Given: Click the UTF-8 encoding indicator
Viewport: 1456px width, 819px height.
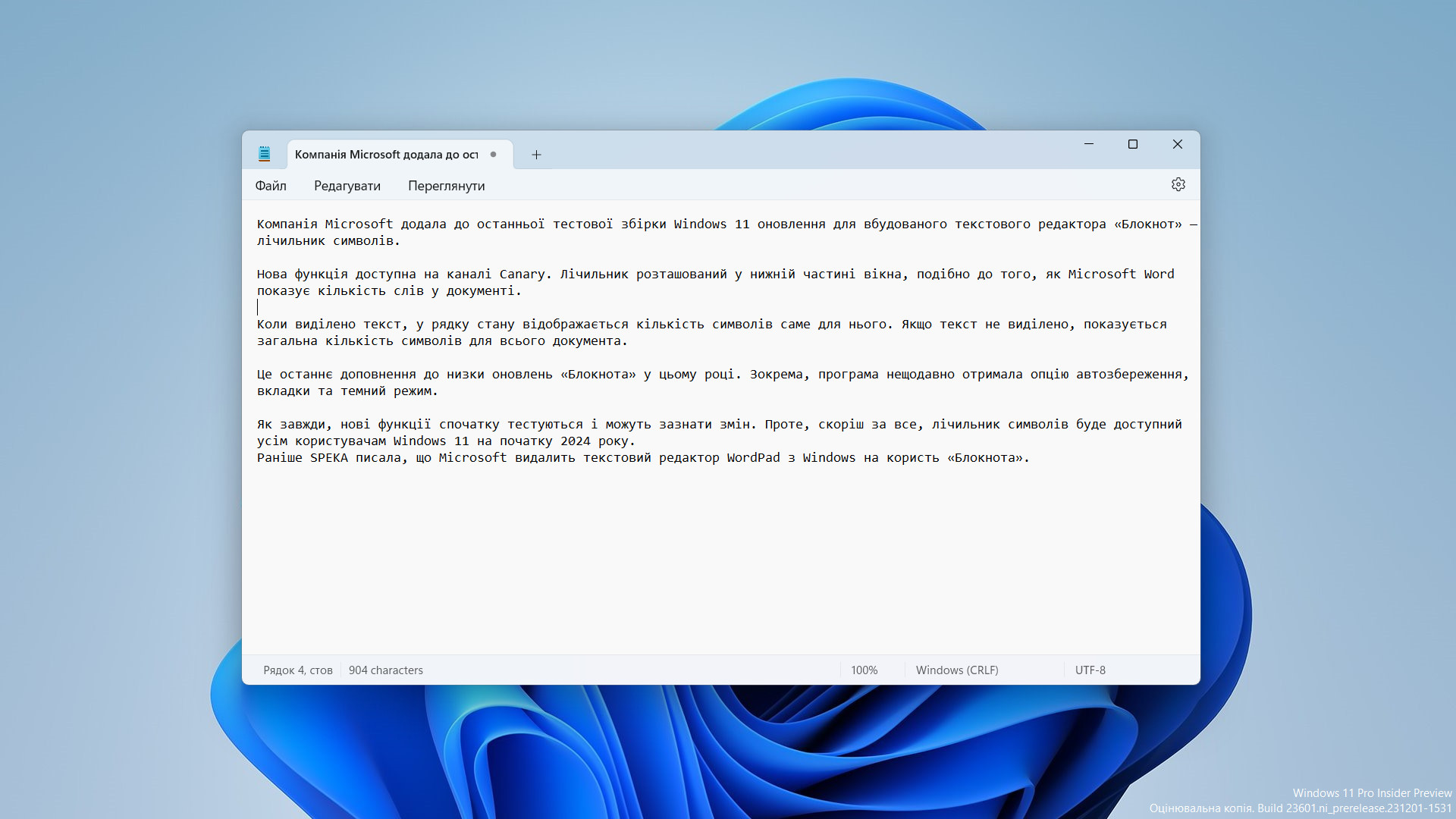Looking at the screenshot, I should [x=1090, y=670].
